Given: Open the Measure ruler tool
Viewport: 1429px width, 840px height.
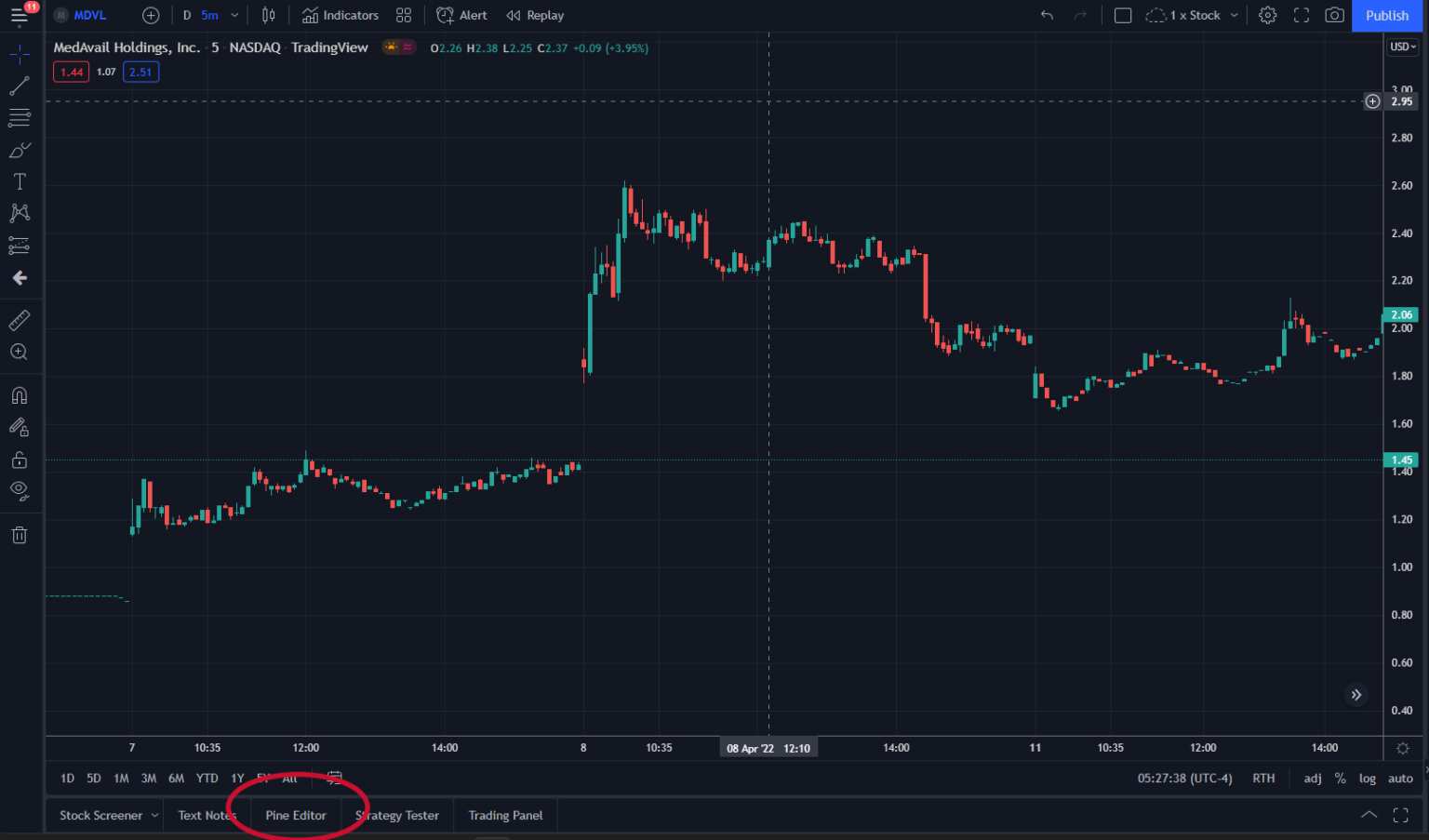Looking at the screenshot, I should [x=20, y=319].
